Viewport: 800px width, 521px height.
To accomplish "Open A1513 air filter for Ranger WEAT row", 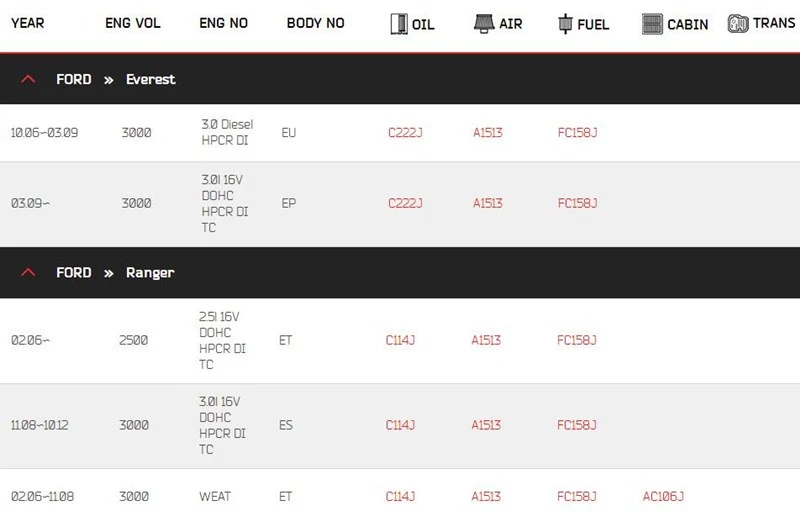I will point(486,496).
